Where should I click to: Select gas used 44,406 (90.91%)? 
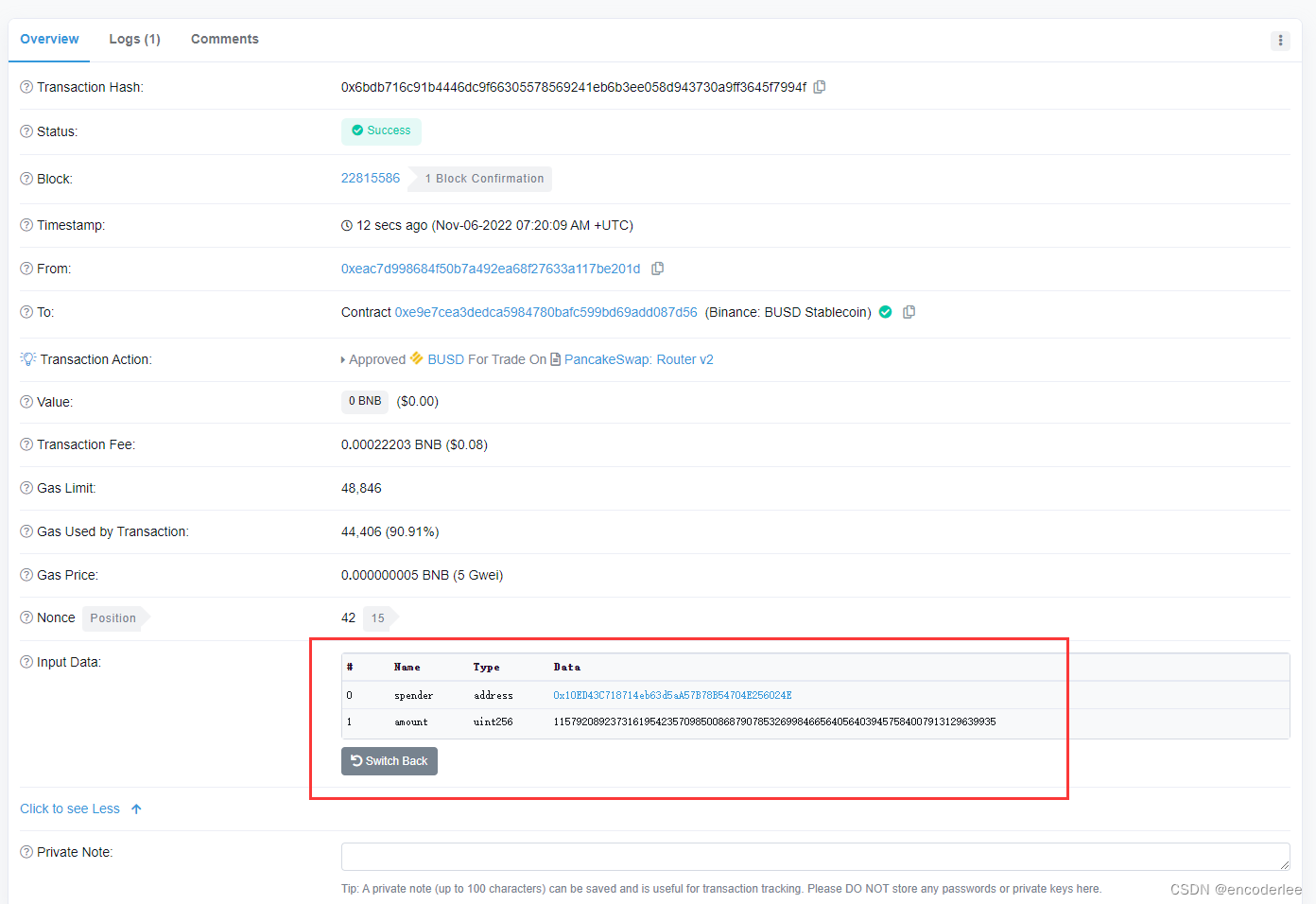pos(390,531)
